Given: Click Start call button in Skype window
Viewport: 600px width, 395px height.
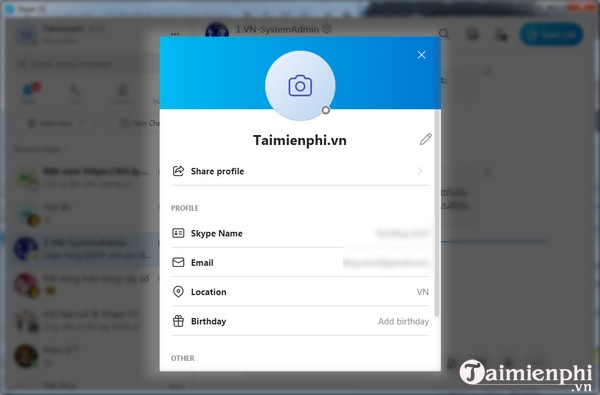Looking at the screenshot, I should point(552,34).
